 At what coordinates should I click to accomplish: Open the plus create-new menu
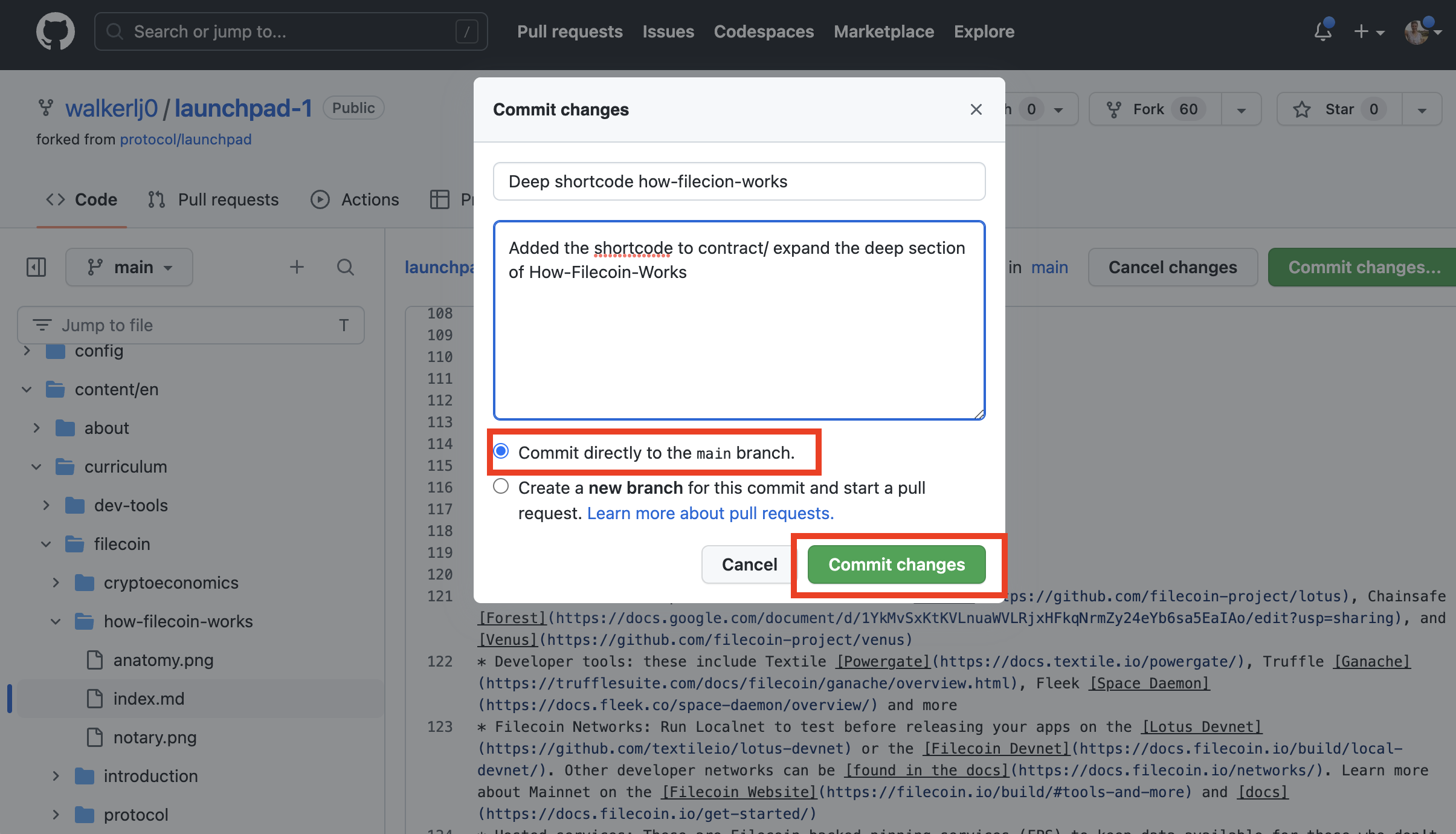[1369, 31]
